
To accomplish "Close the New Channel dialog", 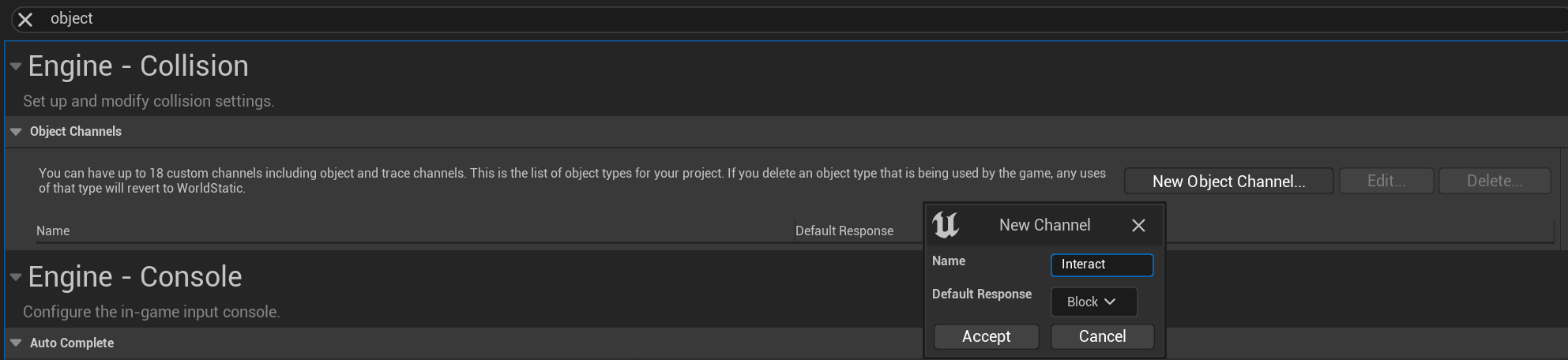I will coord(1138,226).
